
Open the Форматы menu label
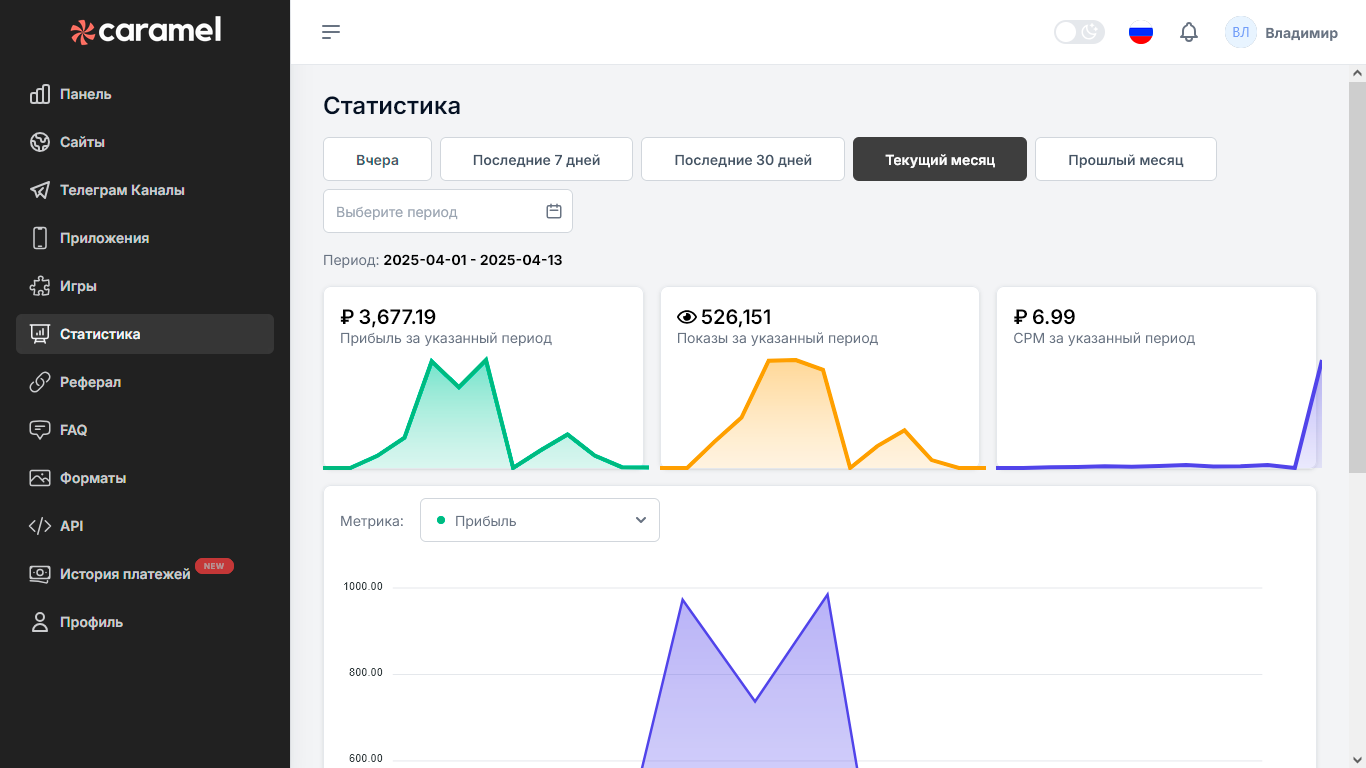[93, 478]
